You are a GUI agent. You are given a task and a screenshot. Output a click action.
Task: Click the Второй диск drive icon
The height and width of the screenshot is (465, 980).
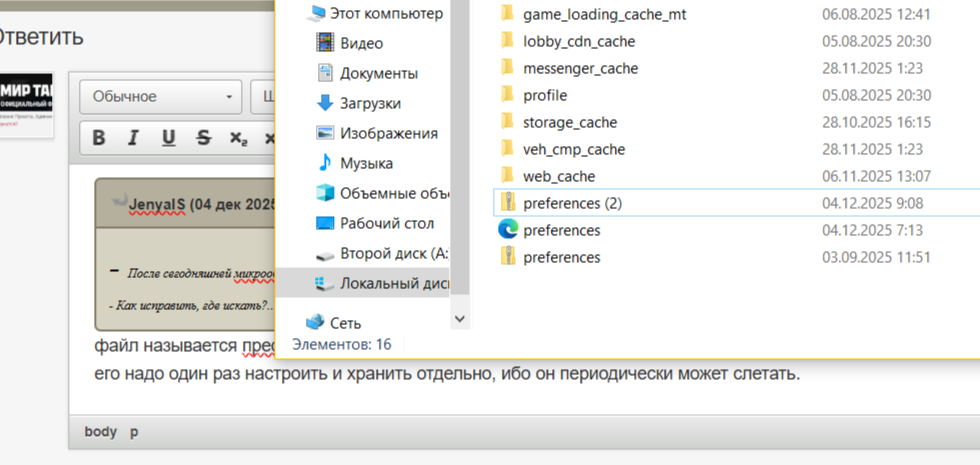point(325,254)
